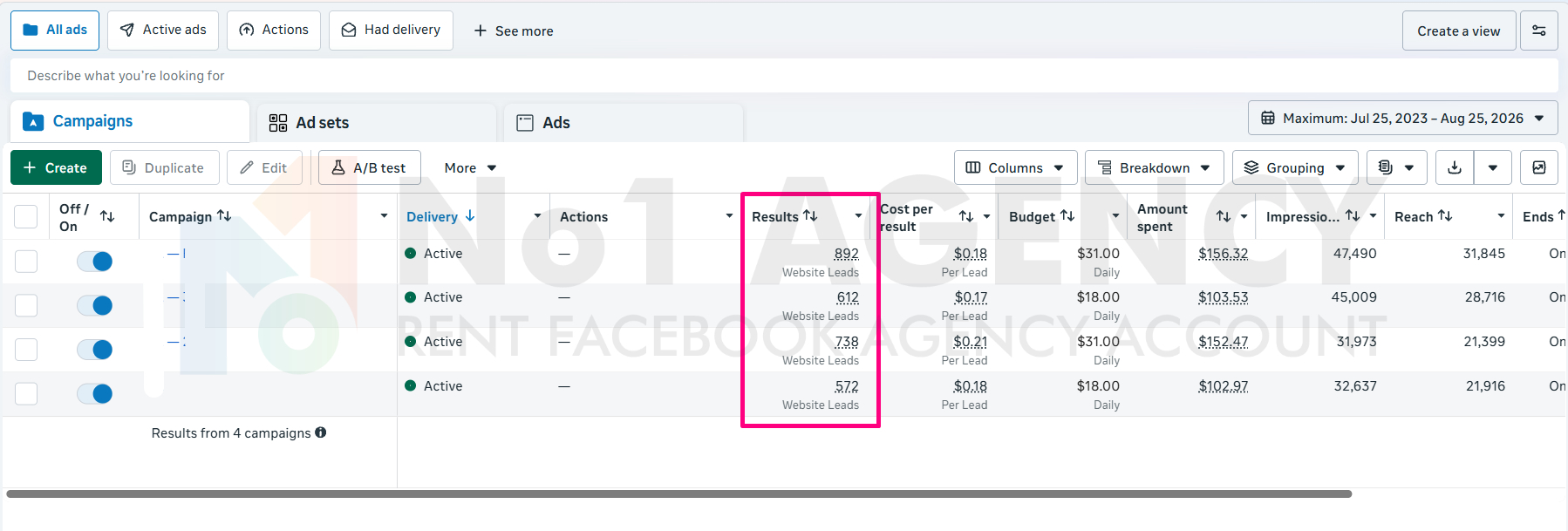The width and height of the screenshot is (1568, 531).
Task: Click the 892 results value
Action: point(846,254)
